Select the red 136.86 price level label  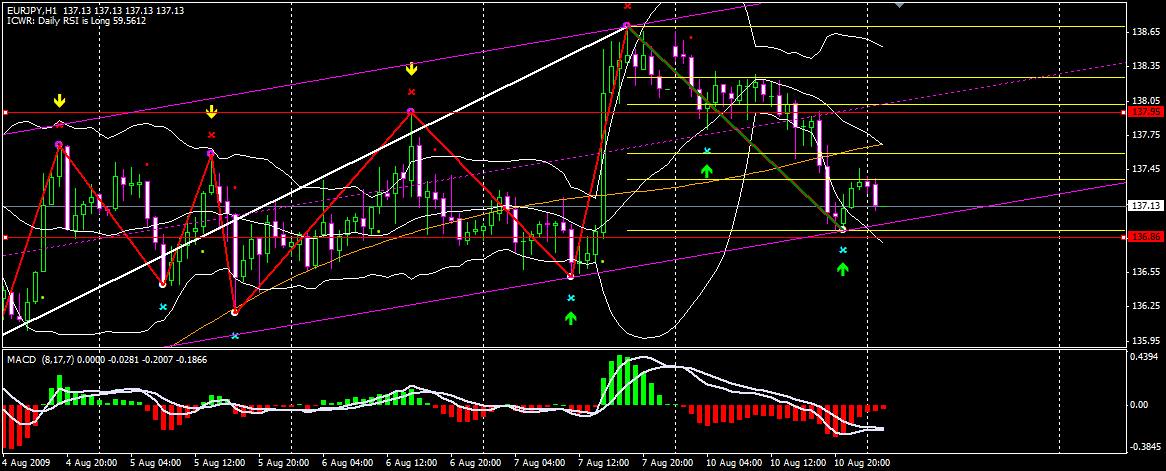pyautogui.click(x=1143, y=237)
